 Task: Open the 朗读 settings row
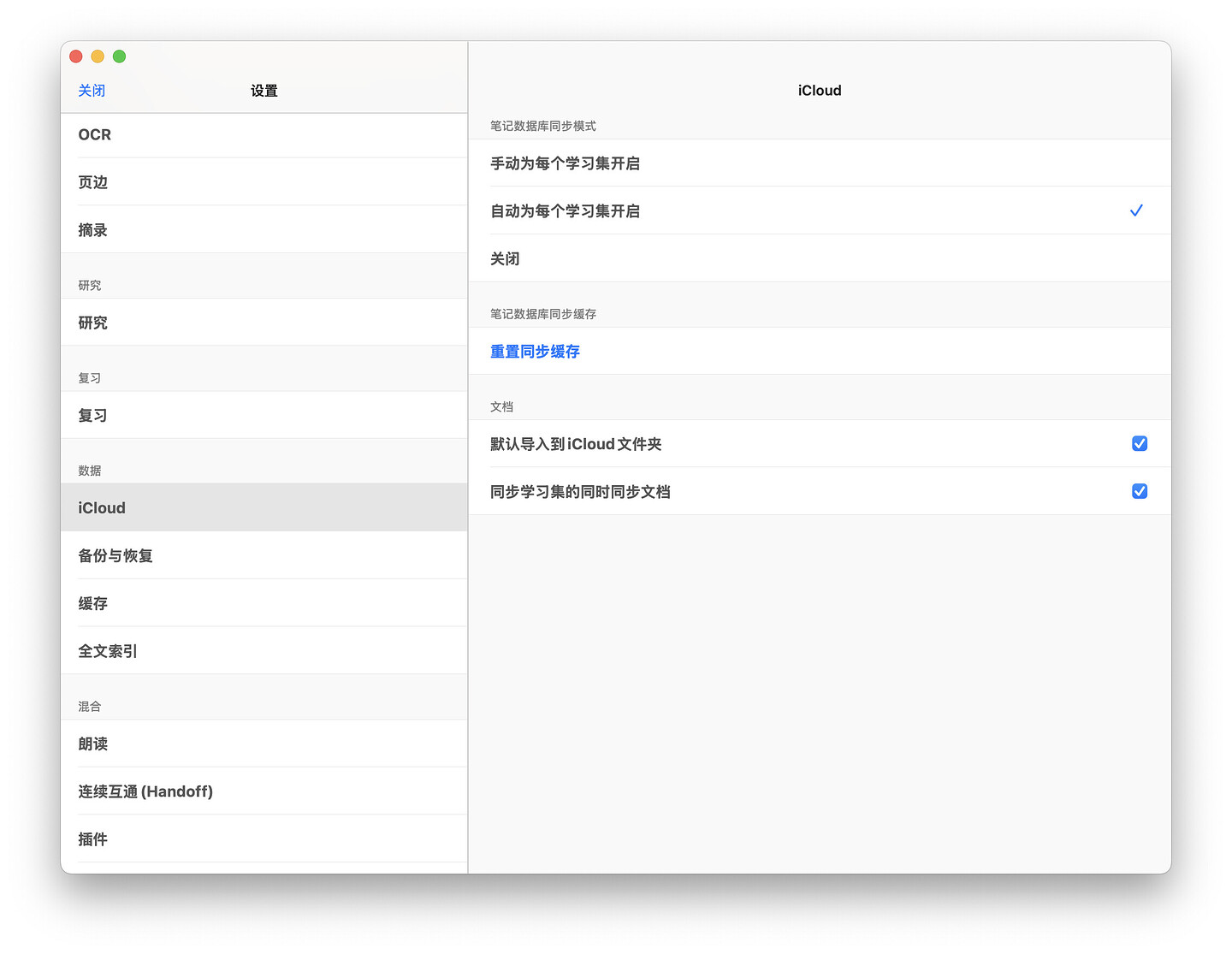[264, 744]
